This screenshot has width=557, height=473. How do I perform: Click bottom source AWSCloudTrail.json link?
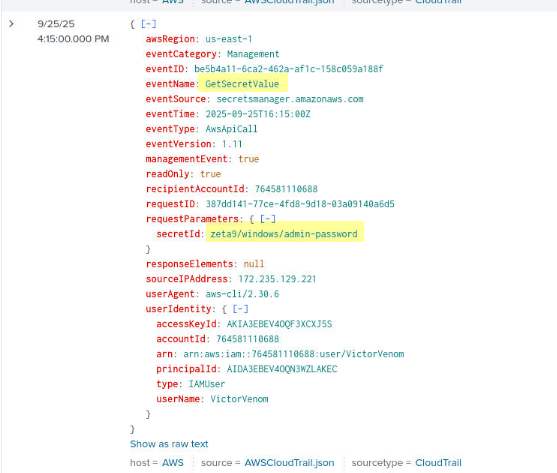tap(289, 463)
